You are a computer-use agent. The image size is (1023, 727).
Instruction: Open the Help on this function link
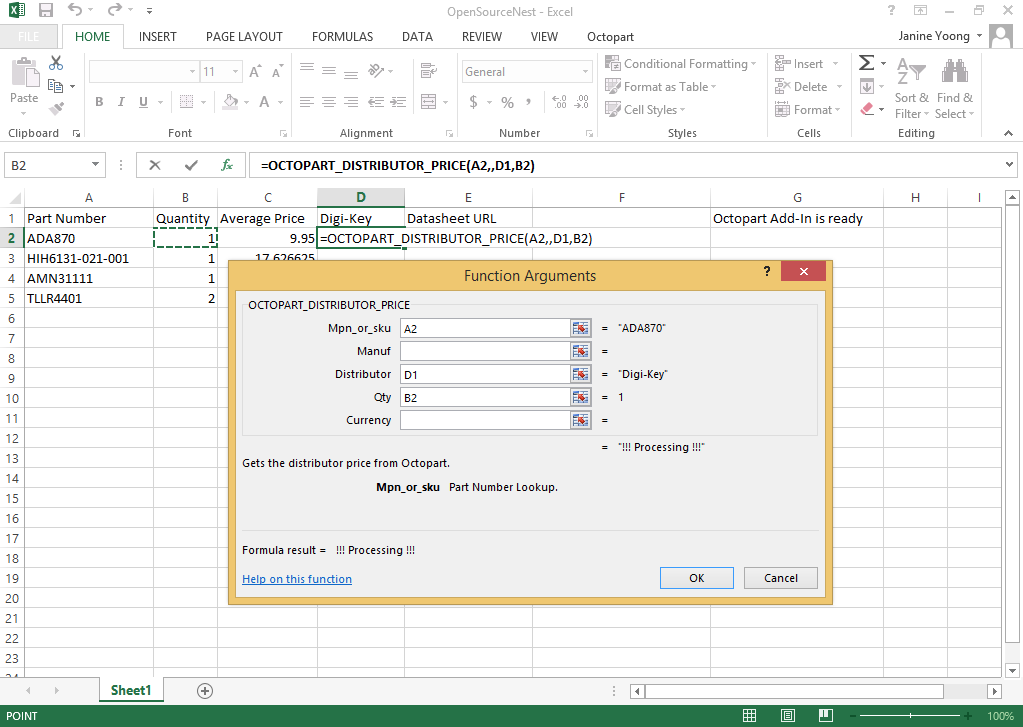coord(297,579)
